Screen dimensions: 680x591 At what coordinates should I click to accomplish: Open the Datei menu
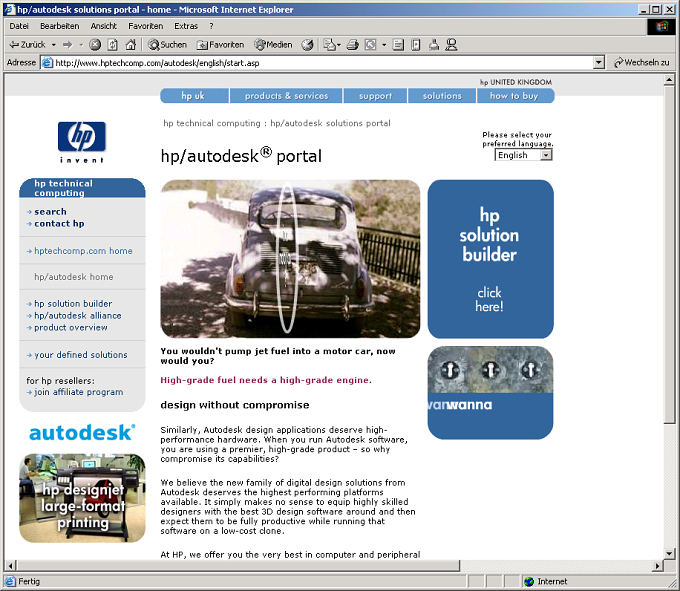pos(19,26)
